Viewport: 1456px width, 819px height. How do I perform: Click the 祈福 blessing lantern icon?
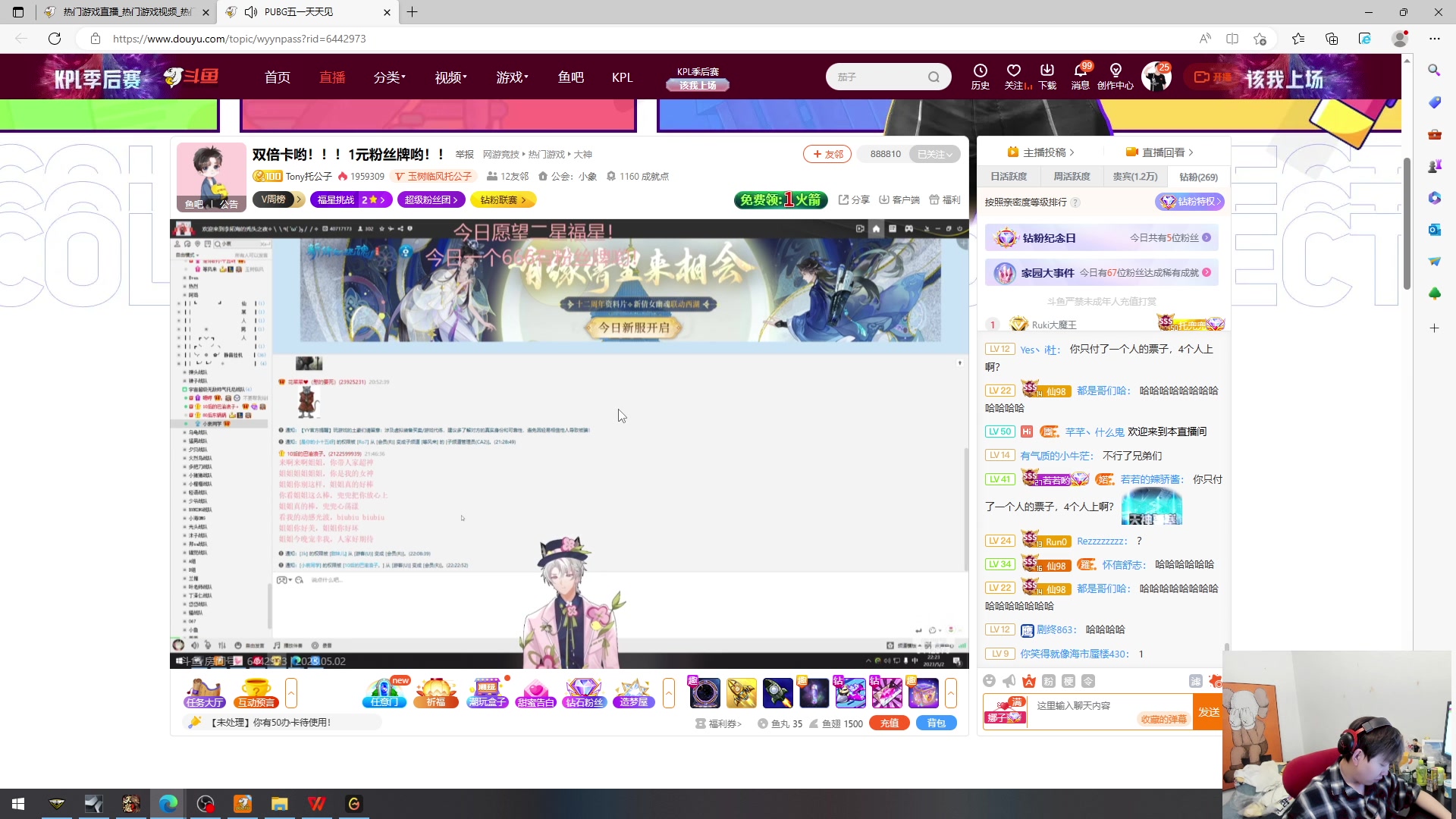(436, 692)
